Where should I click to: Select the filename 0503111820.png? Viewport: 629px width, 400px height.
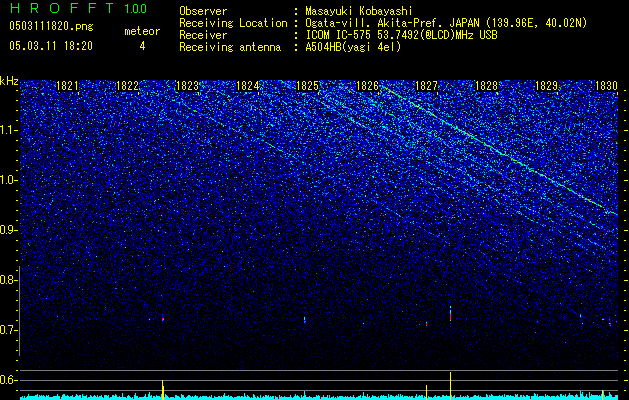[51, 26]
